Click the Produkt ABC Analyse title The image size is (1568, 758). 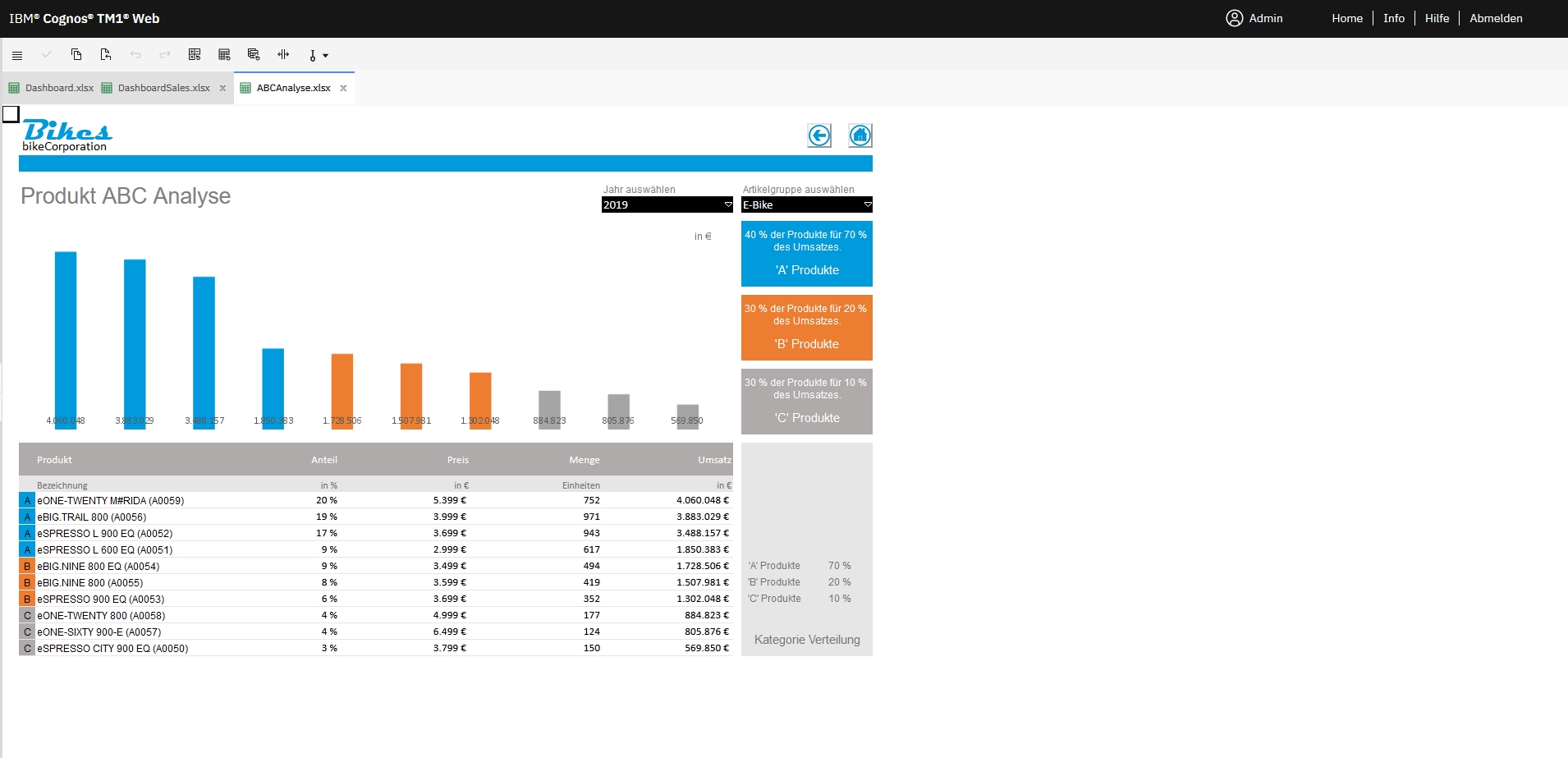point(126,196)
